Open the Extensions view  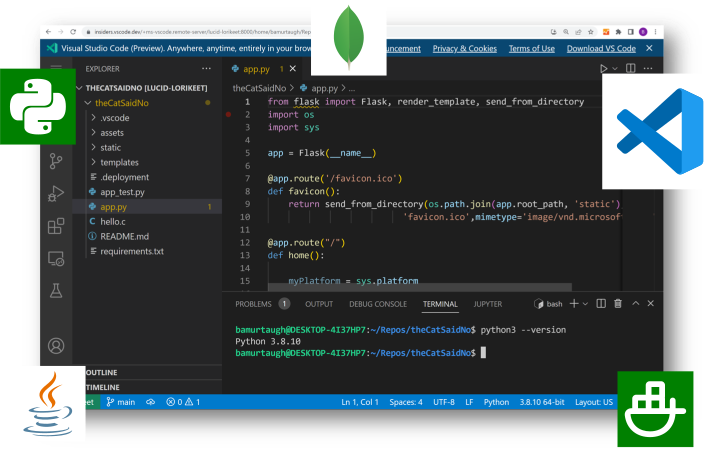pos(56,226)
